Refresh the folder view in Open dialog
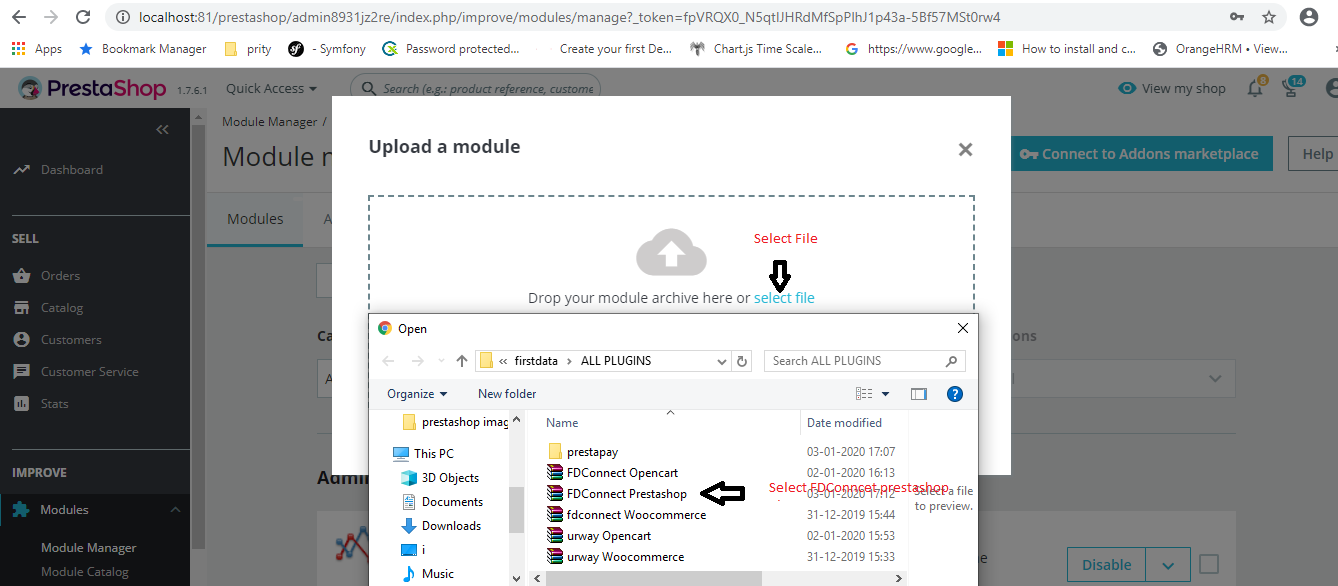 pyautogui.click(x=741, y=361)
